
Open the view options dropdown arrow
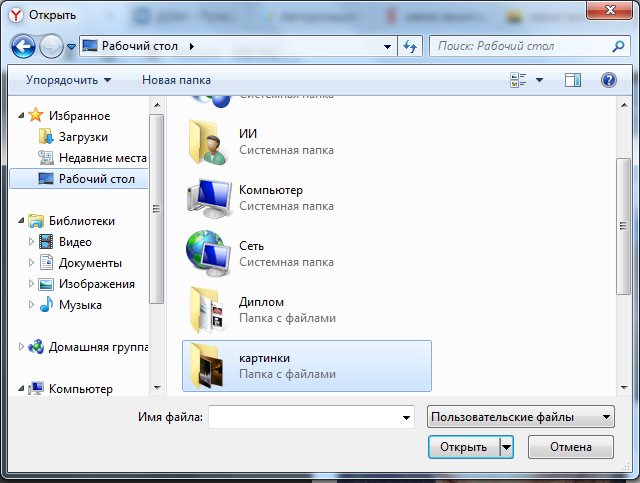tap(540, 80)
